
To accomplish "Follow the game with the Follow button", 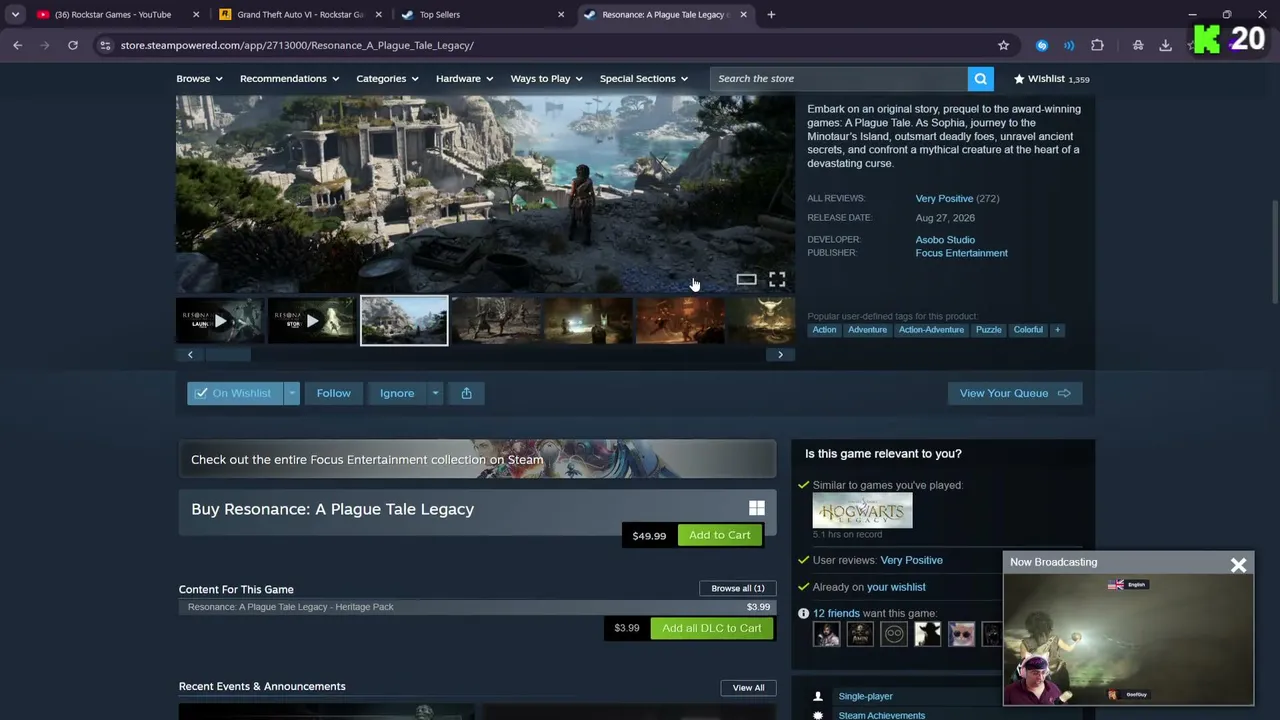I will point(334,393).
